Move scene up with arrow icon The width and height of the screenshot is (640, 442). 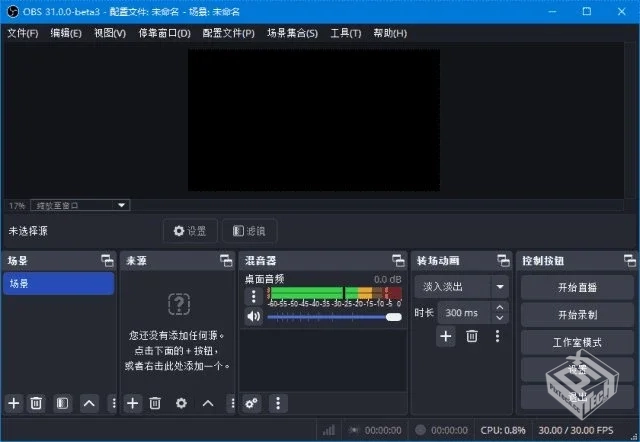89,403
